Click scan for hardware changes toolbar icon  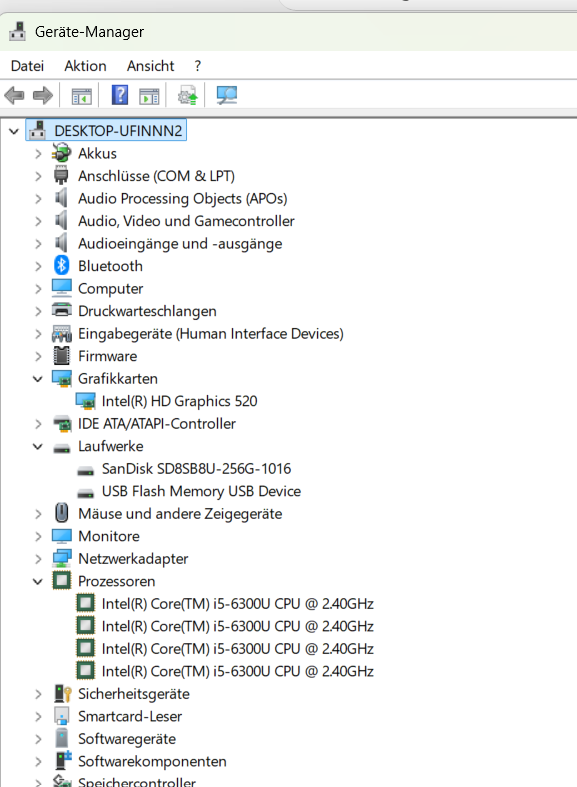[227, 95]
